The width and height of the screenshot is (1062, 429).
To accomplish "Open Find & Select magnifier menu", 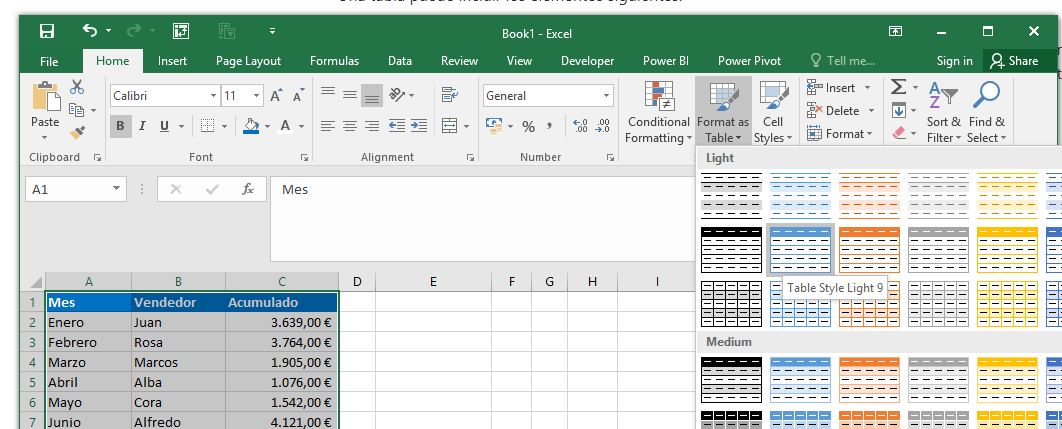I will click(x=986, y=112).
